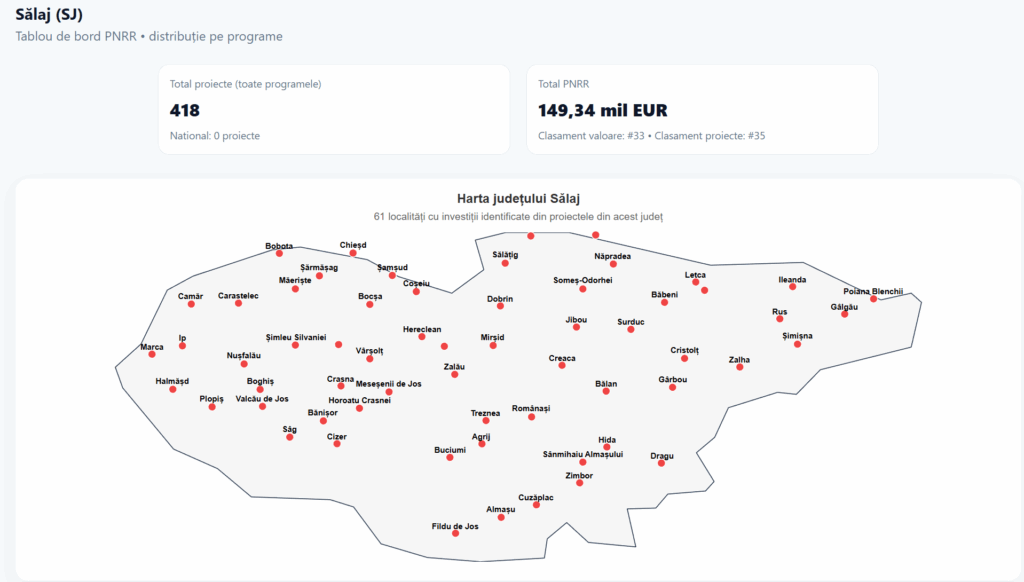The width and height of the screenshot is (1024, 582).
Task: Open the Total proiecte card showing 418
Action: [333, 110]
